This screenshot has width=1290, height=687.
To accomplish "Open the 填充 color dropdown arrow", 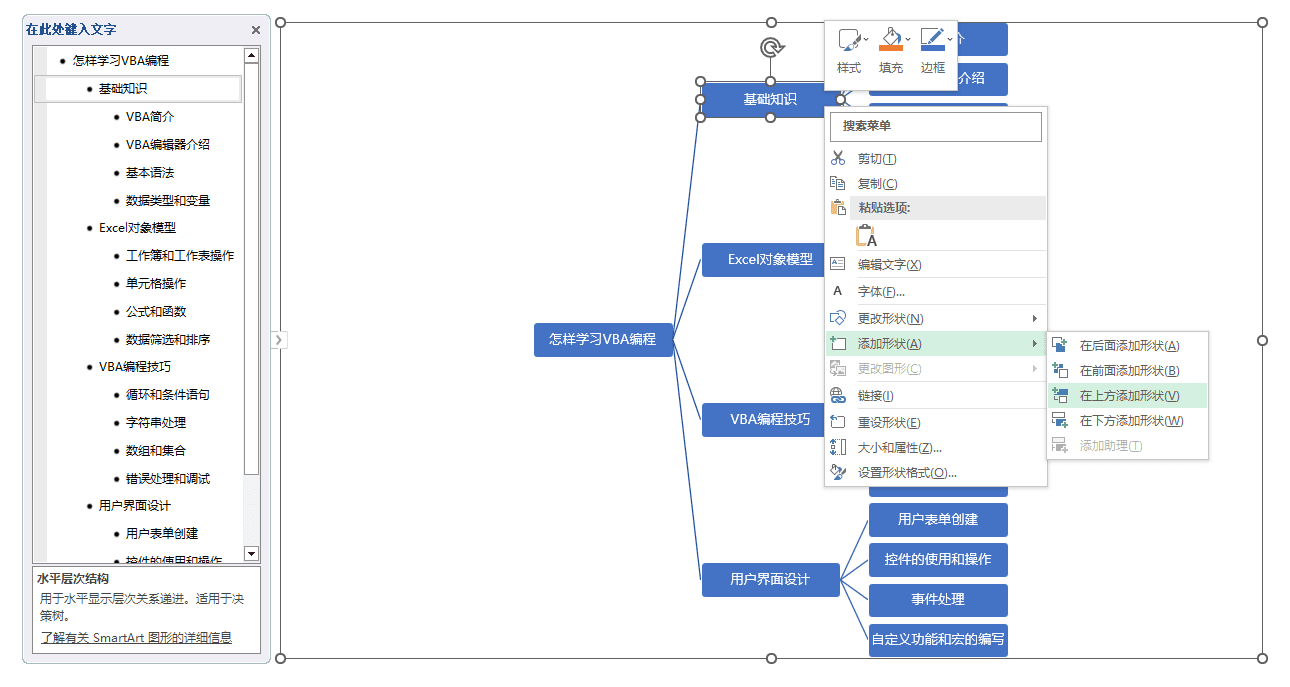I will coord(908,39).
